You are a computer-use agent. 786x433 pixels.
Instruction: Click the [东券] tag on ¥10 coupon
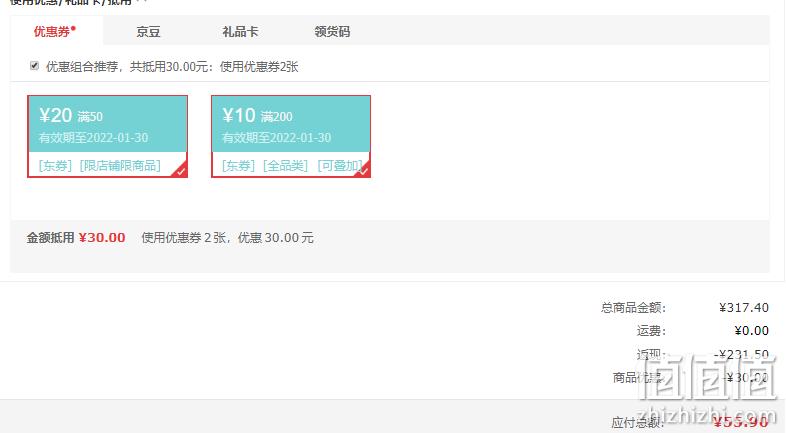[x=239, y=165]
